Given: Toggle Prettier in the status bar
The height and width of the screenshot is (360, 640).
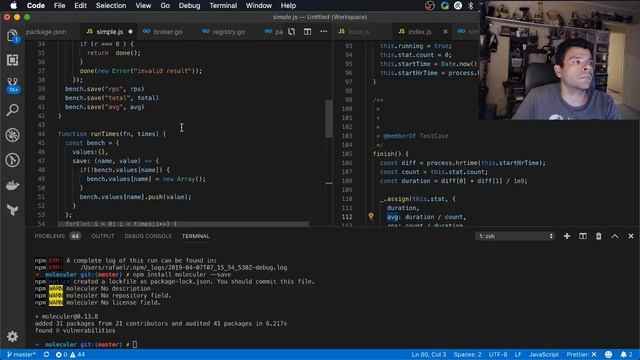Looking at the screenshot, I should 581,354.
